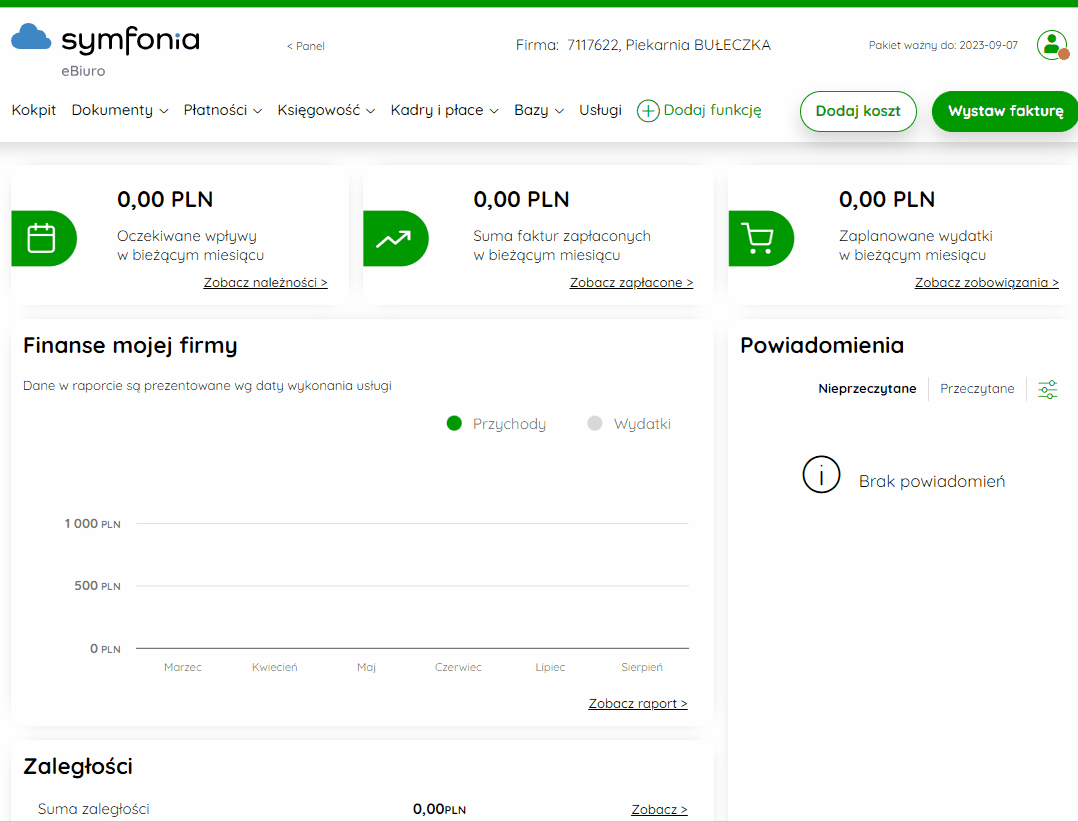The height and width of the screenshot is (822, 1078).
Task: Expand the Kadry i płace dropdown menu
Action: 444,110
